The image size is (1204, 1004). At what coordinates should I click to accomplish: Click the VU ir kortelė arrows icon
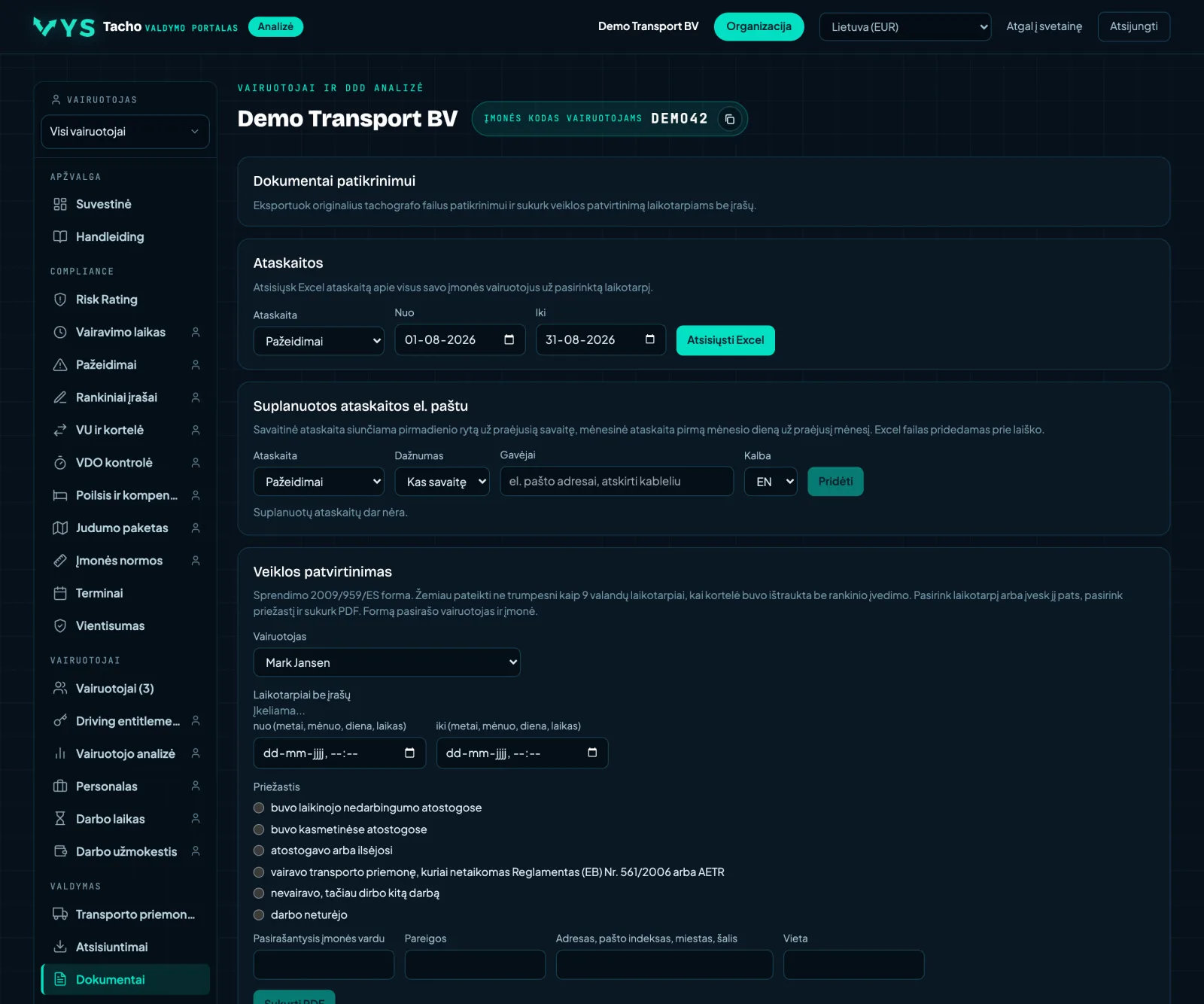[x=60, y=430]
